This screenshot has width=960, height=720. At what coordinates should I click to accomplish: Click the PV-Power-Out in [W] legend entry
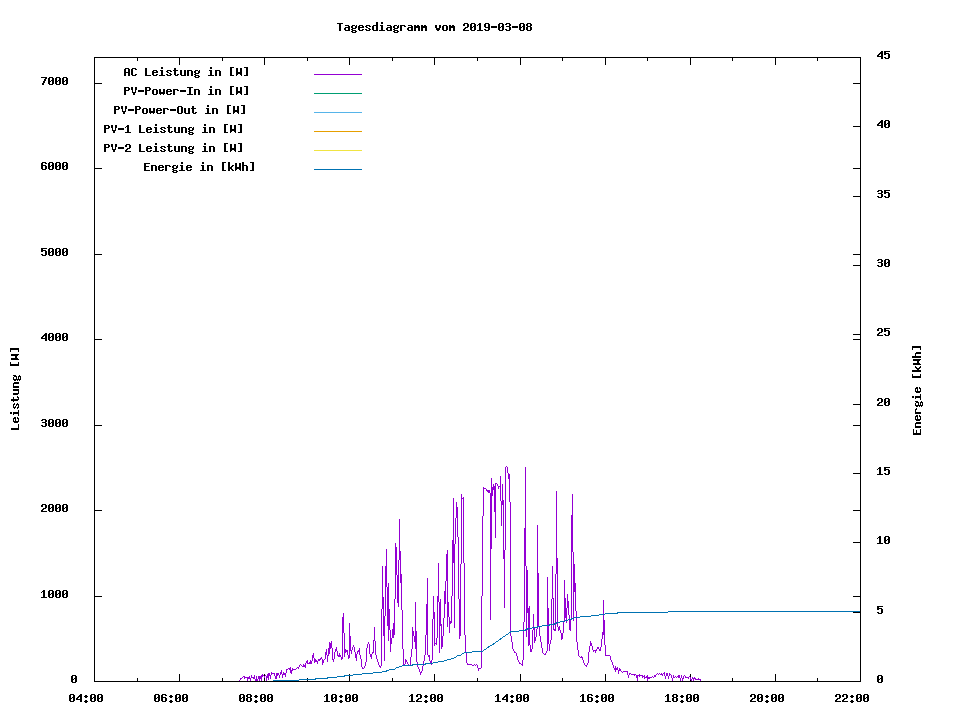pyautogui.click(x=180, y=110)
